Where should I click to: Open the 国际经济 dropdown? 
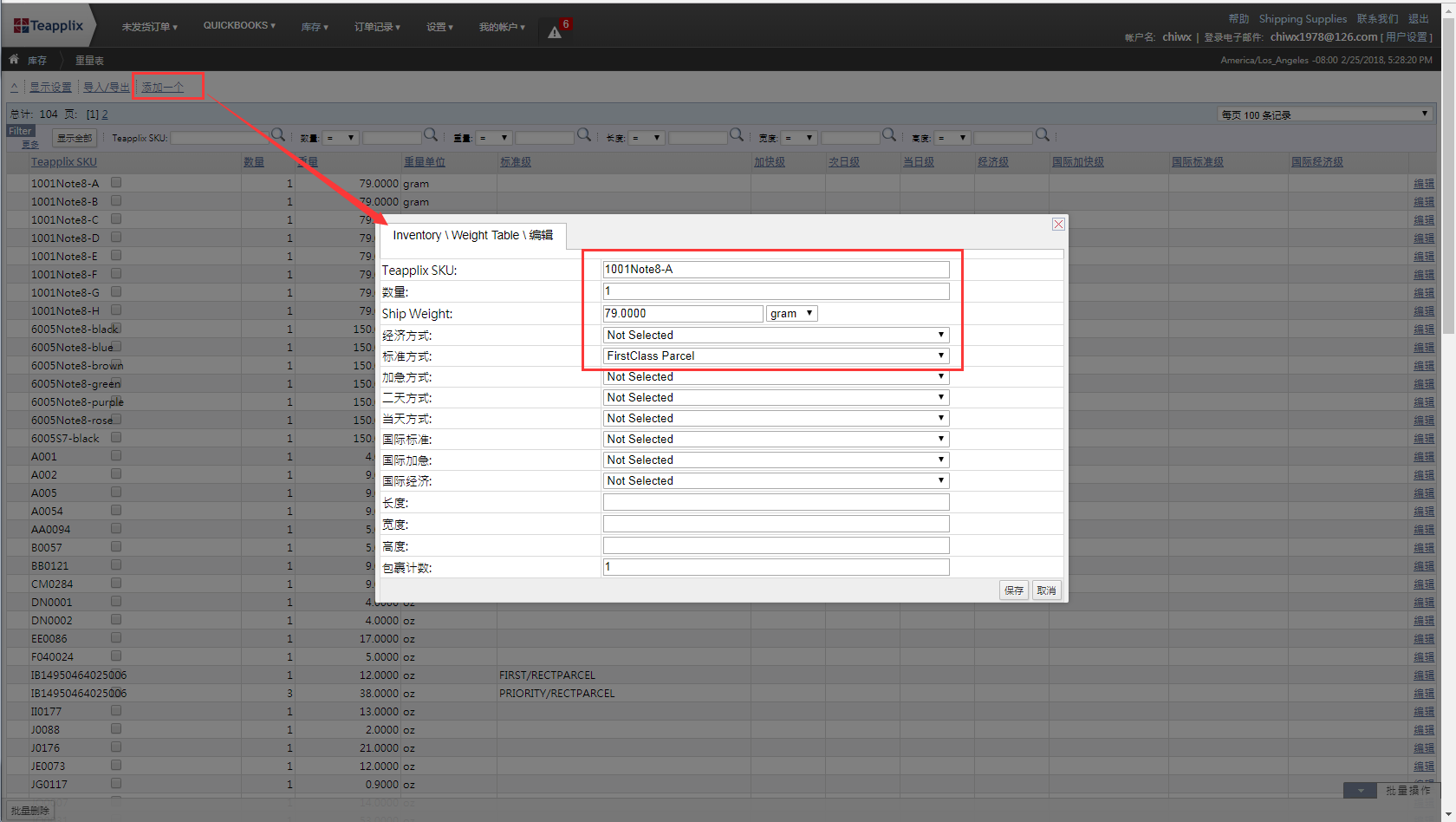[776, 480]
